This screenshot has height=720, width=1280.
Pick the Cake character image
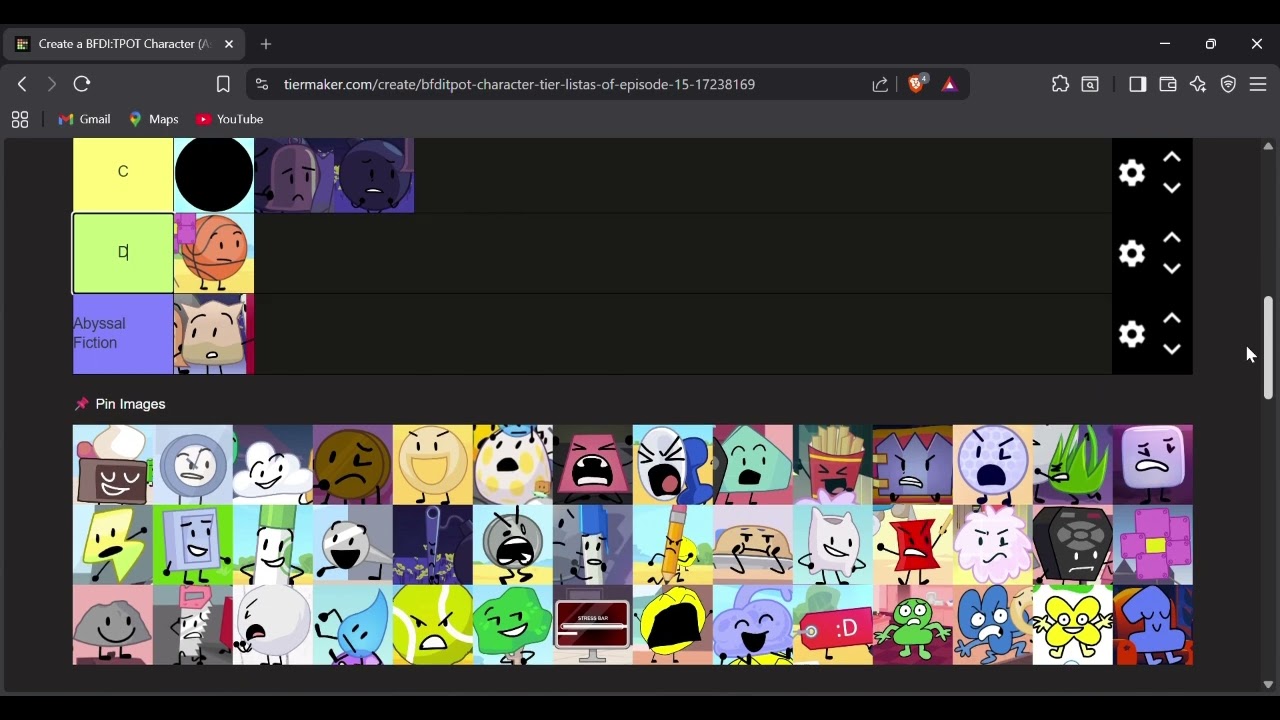[x=113, y=465]
